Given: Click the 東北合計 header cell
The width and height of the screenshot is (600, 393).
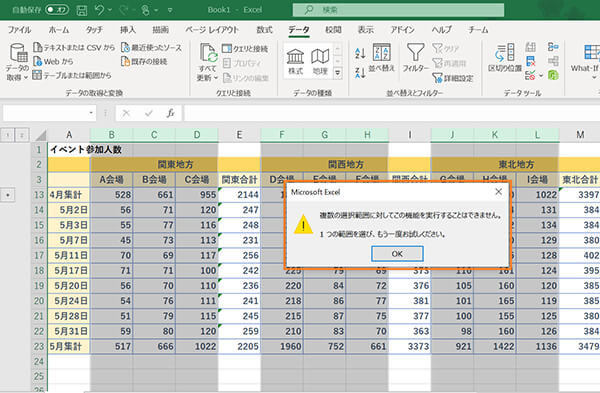Looking at the screenshot, I should point(580,179).
